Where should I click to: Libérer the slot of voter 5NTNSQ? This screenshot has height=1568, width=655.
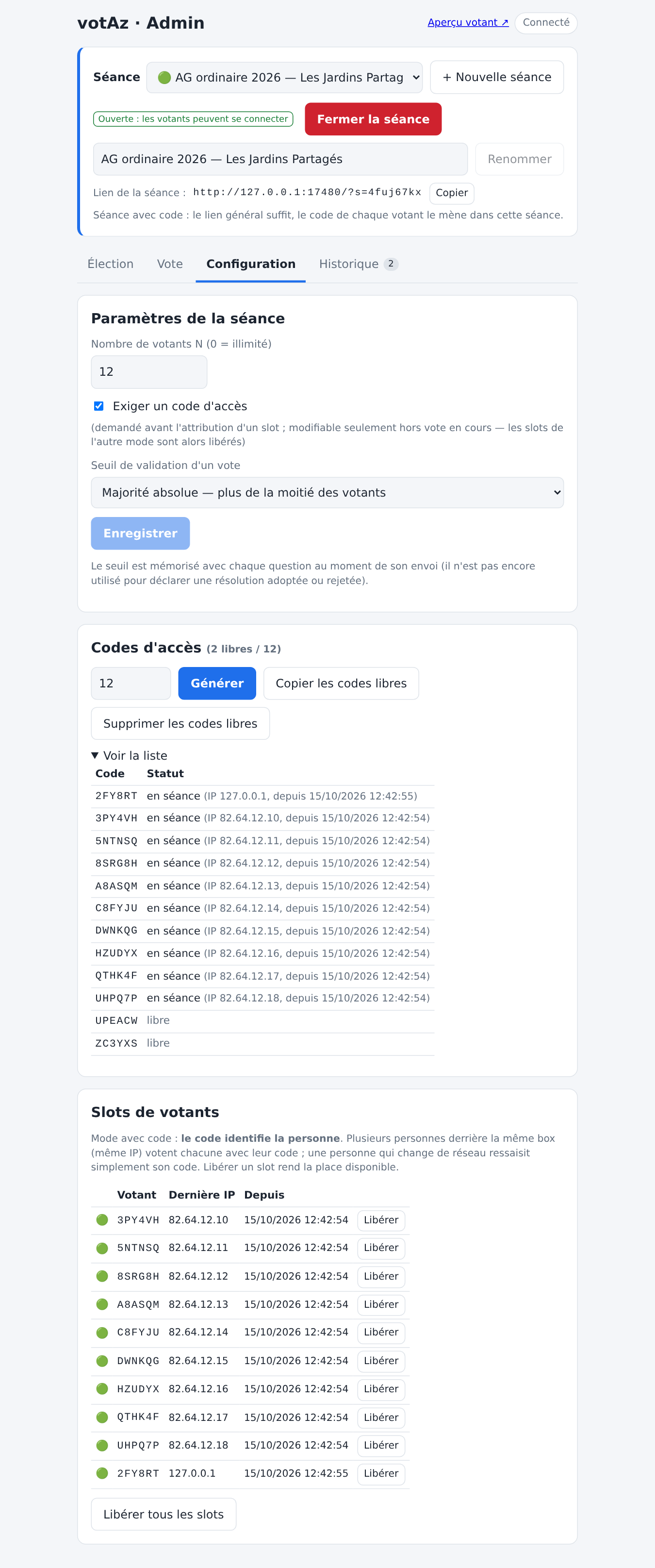click(381, 1248)
